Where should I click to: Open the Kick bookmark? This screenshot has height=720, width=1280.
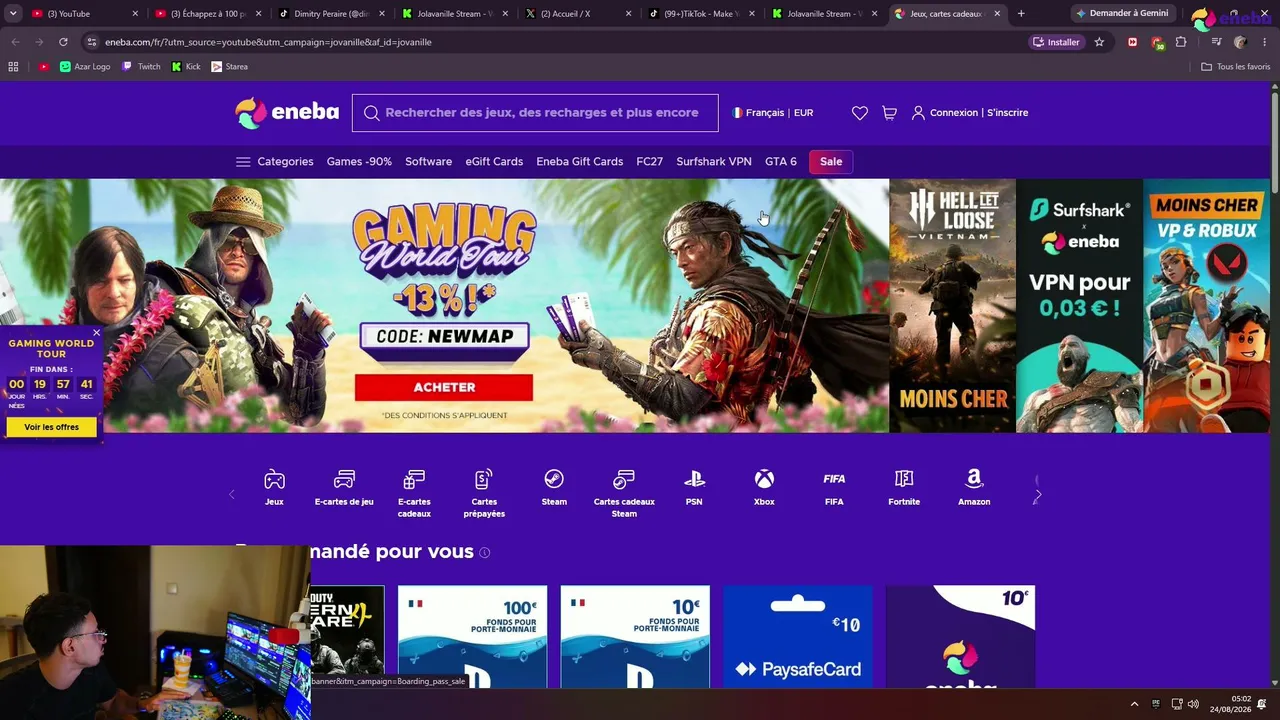point(186,67)
